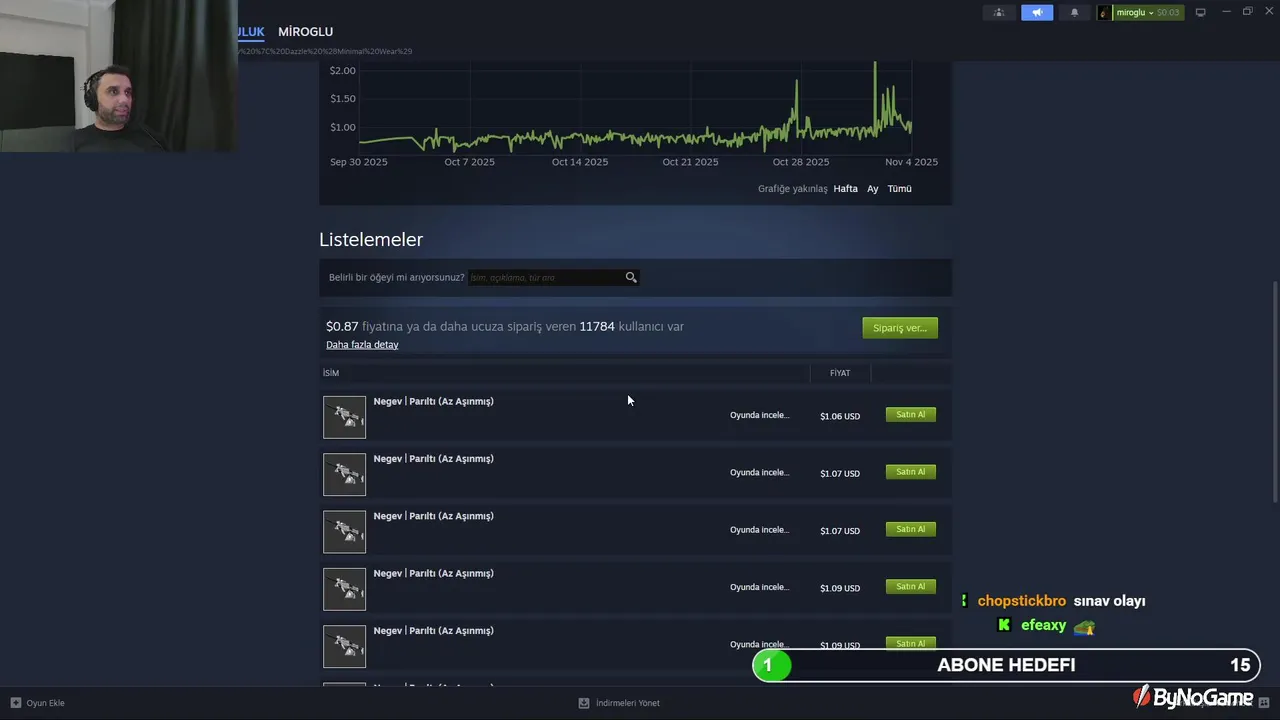This screenshot has height=720, width=1280.
Task: Open Negev thumbnail in third listing row
Action: (344, 532)
